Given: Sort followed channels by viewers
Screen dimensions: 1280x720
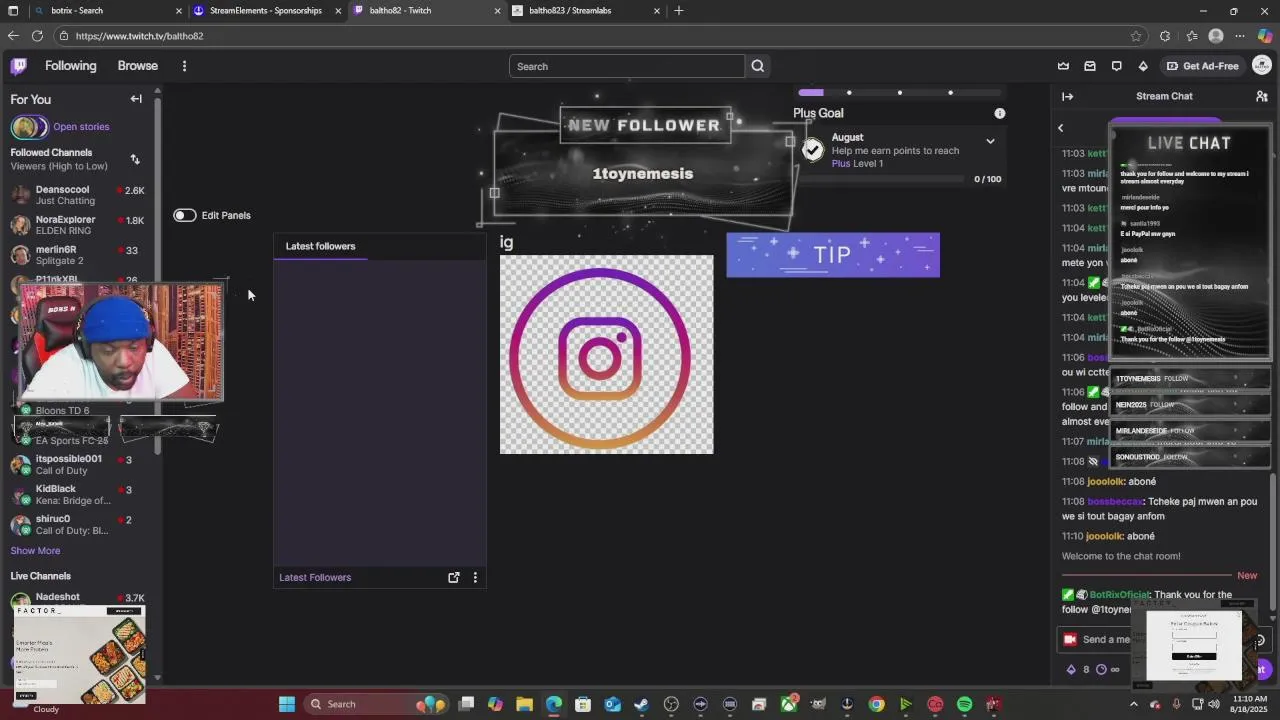Looking at the screenshot, I should pos(135,159).
